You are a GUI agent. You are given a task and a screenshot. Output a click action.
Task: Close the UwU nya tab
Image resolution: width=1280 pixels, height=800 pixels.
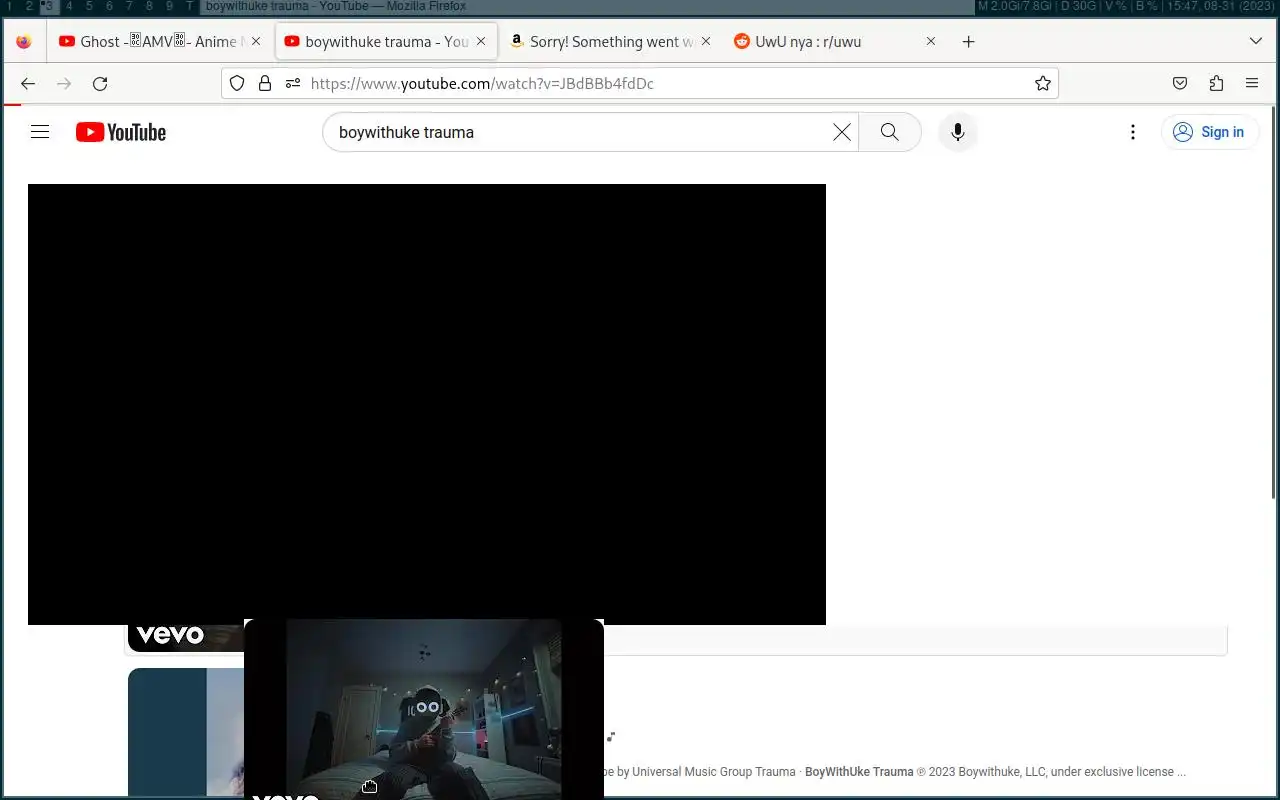[931, 41]
